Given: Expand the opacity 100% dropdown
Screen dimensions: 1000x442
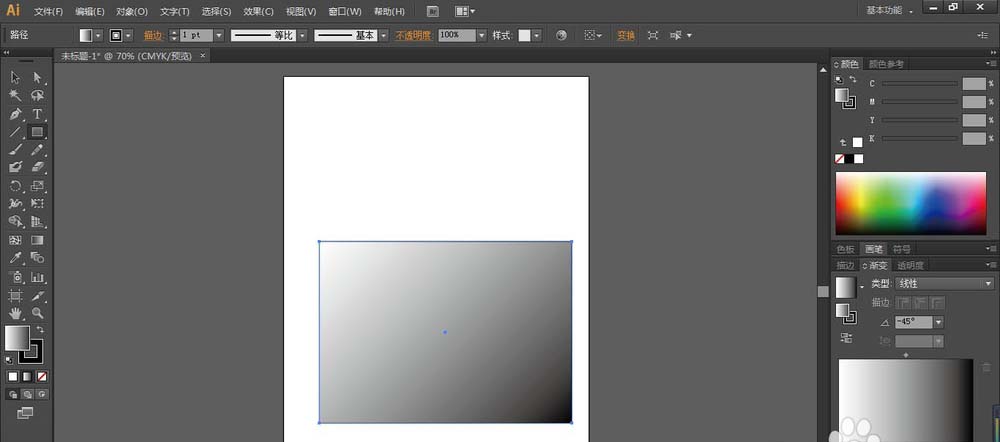Looking at the screenshot, I should (x=482, y=35).
